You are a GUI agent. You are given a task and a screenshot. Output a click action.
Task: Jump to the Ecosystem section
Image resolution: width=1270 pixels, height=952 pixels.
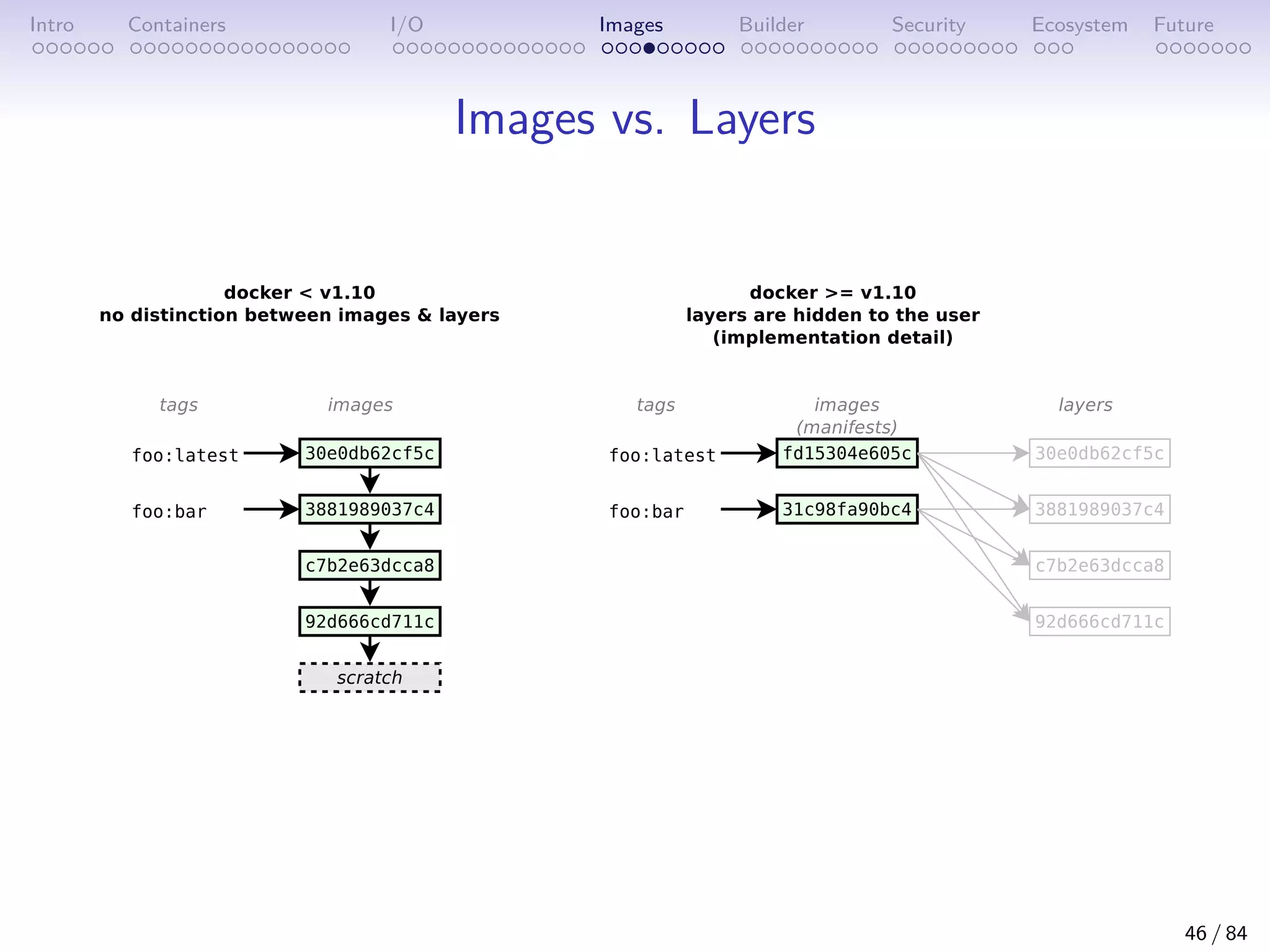1079,25
